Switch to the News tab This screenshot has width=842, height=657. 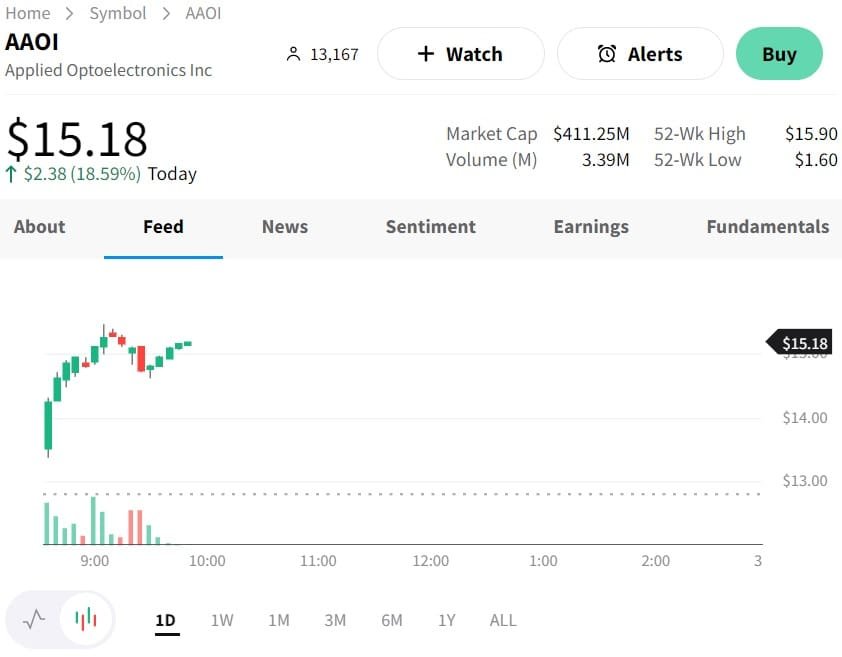pos(285,227)
